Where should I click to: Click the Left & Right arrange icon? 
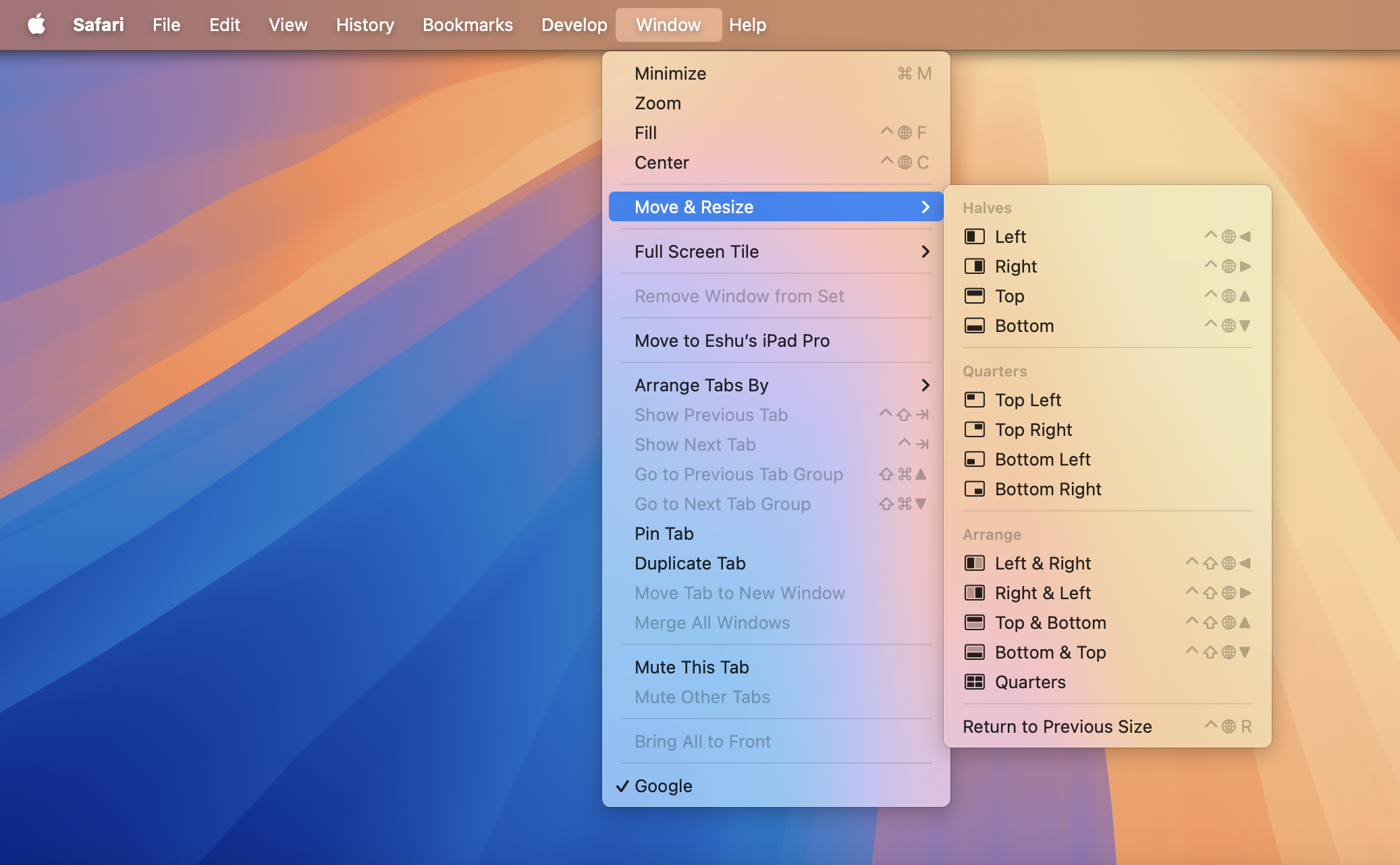pos(974,563)
